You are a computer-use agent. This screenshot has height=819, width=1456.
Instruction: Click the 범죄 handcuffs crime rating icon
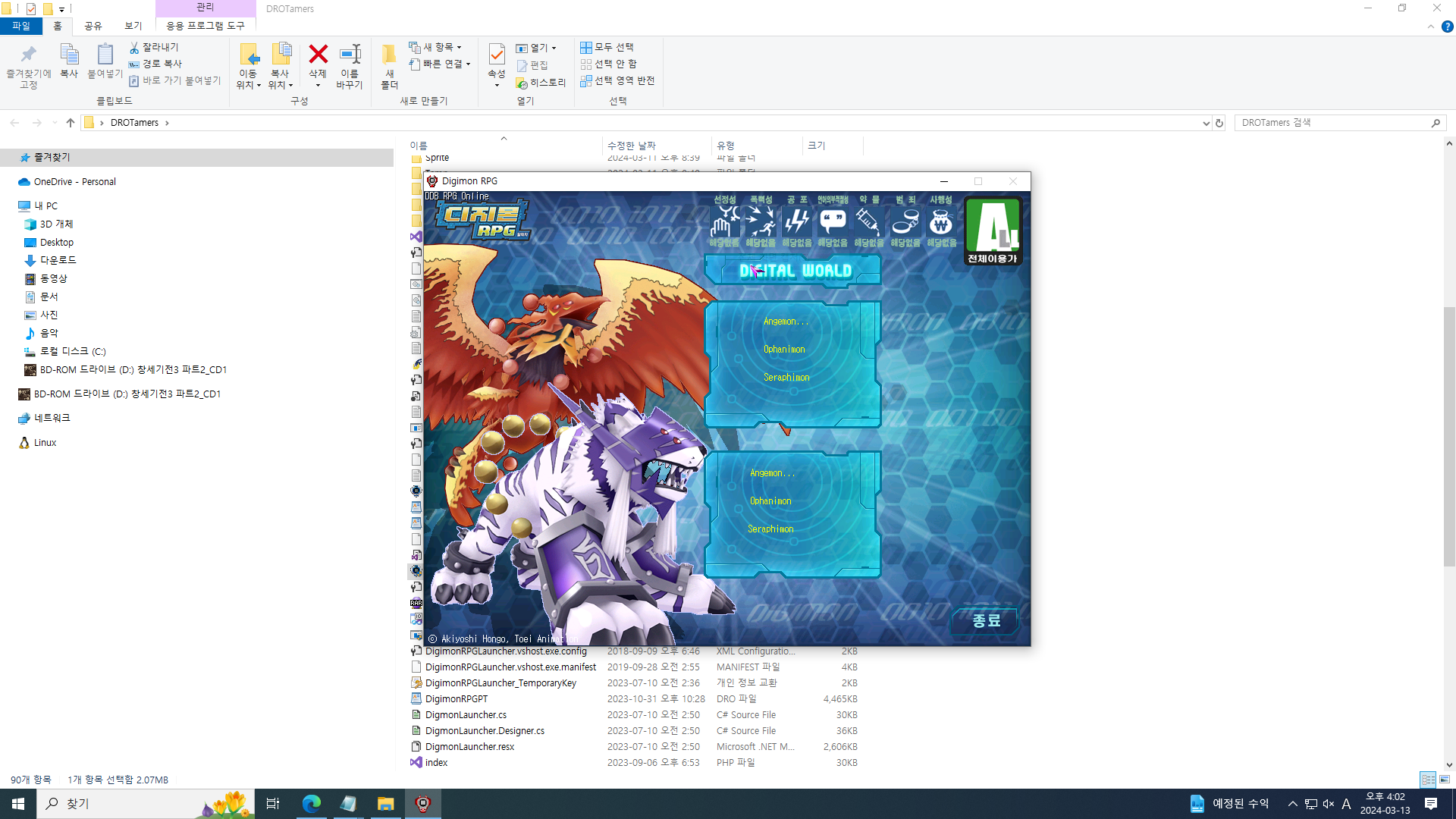[905, 221]
